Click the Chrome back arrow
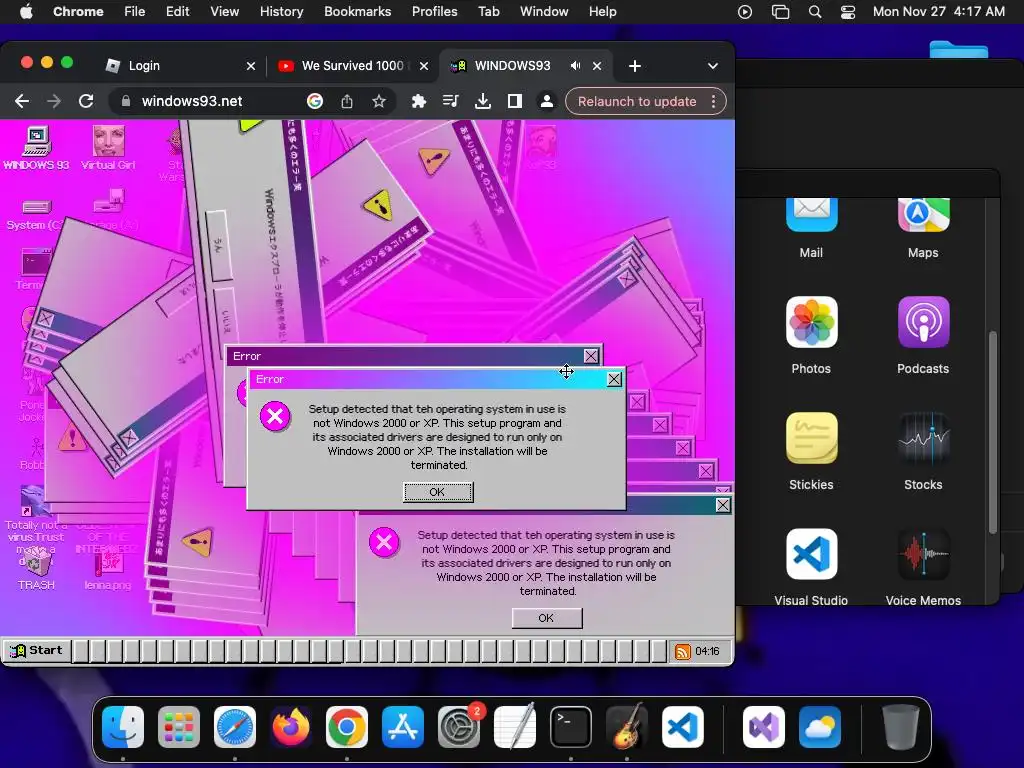The image size is (1024, 768). point(22,101)
